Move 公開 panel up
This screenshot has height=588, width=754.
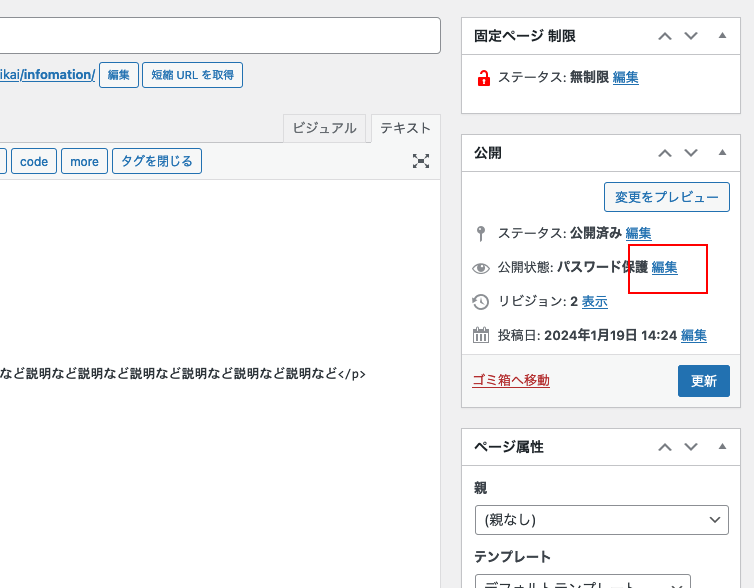(x=665, y=153)
